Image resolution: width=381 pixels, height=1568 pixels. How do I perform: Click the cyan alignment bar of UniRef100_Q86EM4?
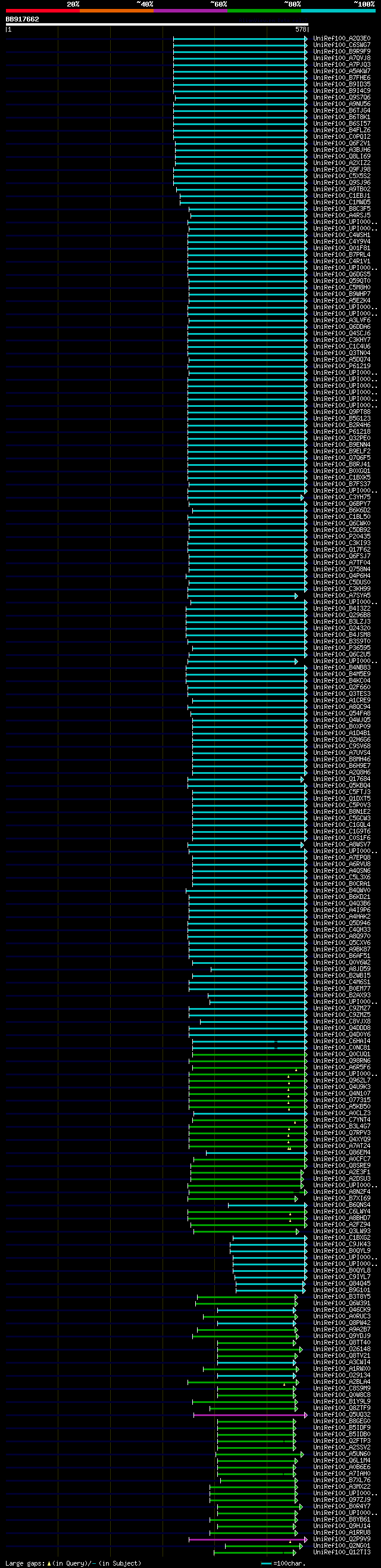coord(257,1152)
